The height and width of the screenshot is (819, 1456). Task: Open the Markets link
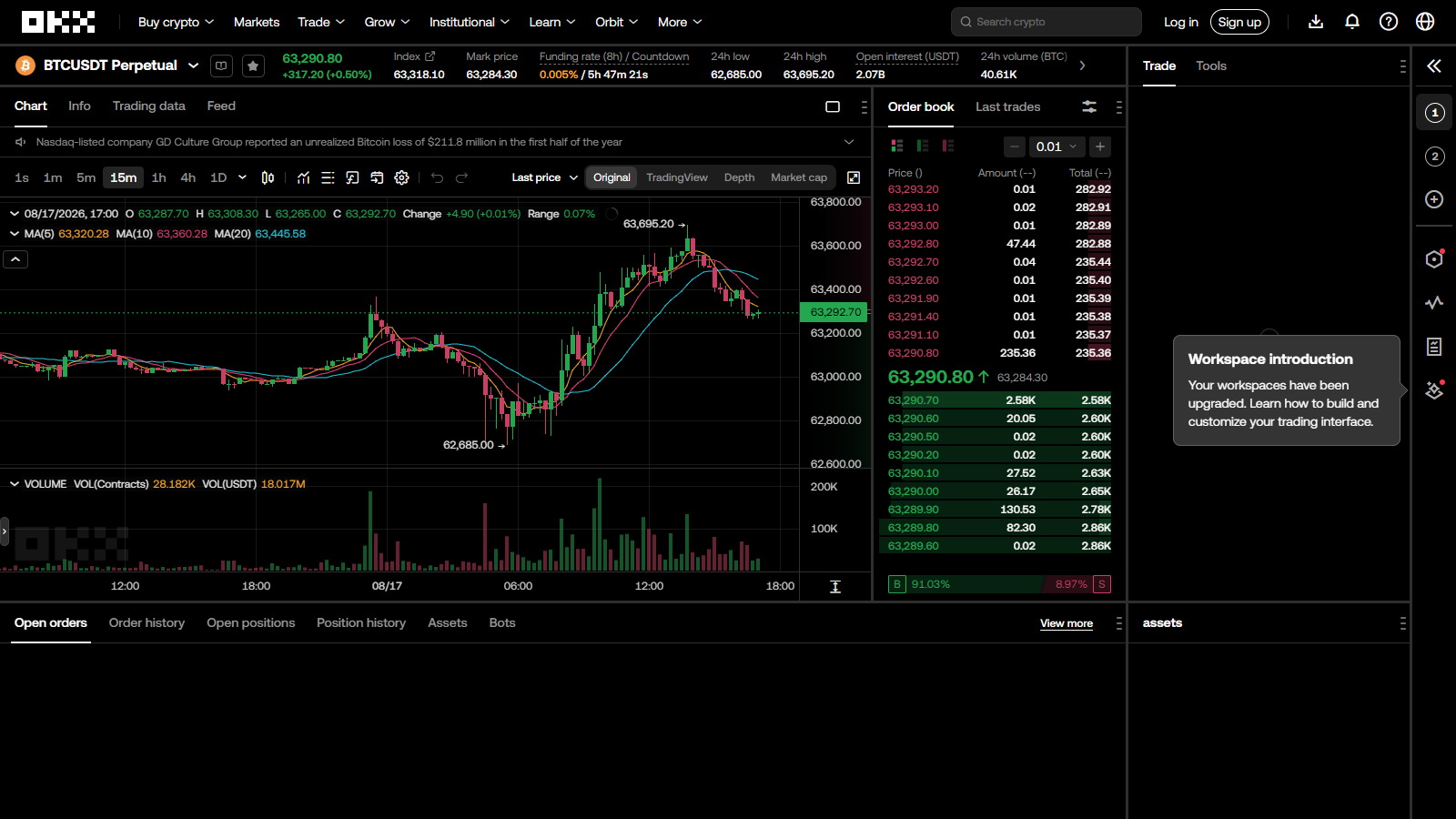(257, 22)
